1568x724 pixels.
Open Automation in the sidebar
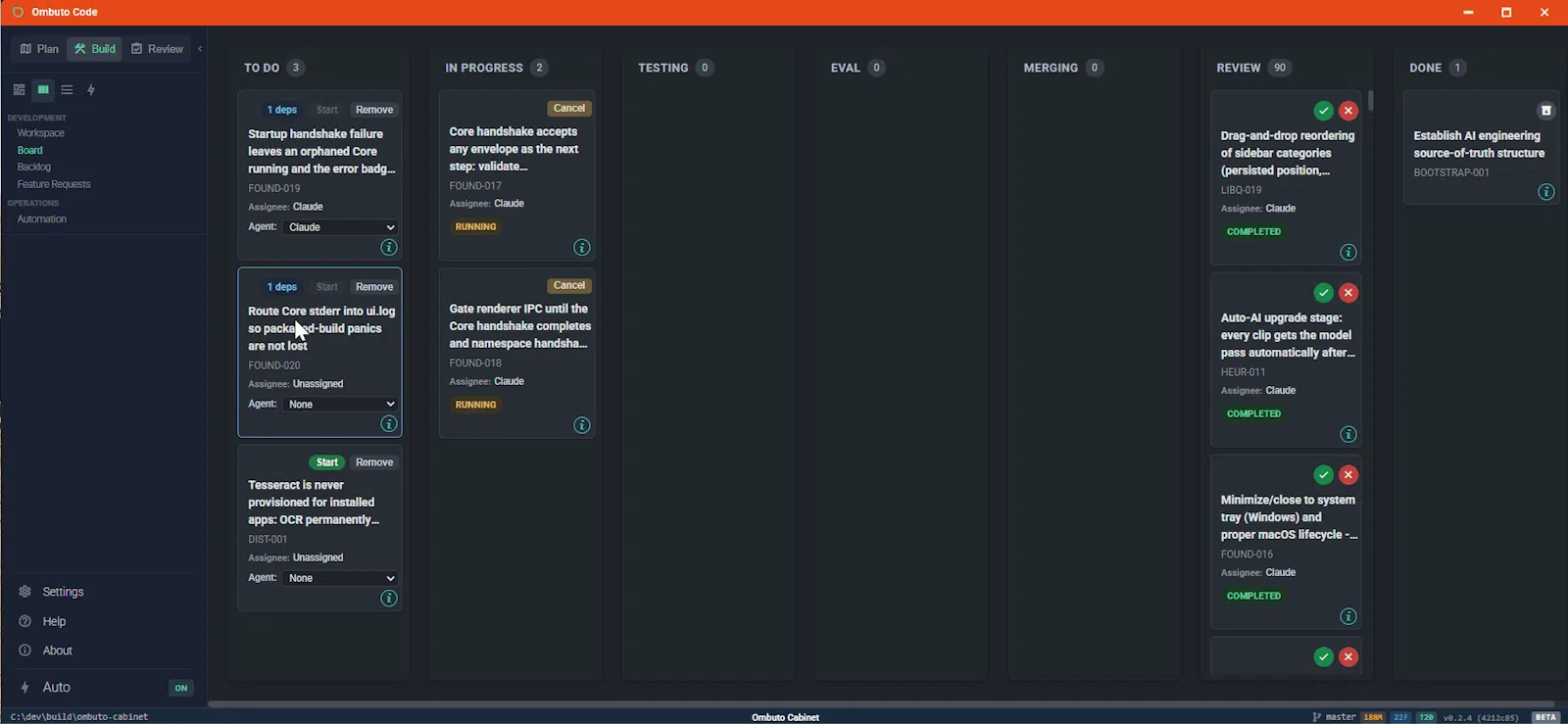(x=42, y=219)
